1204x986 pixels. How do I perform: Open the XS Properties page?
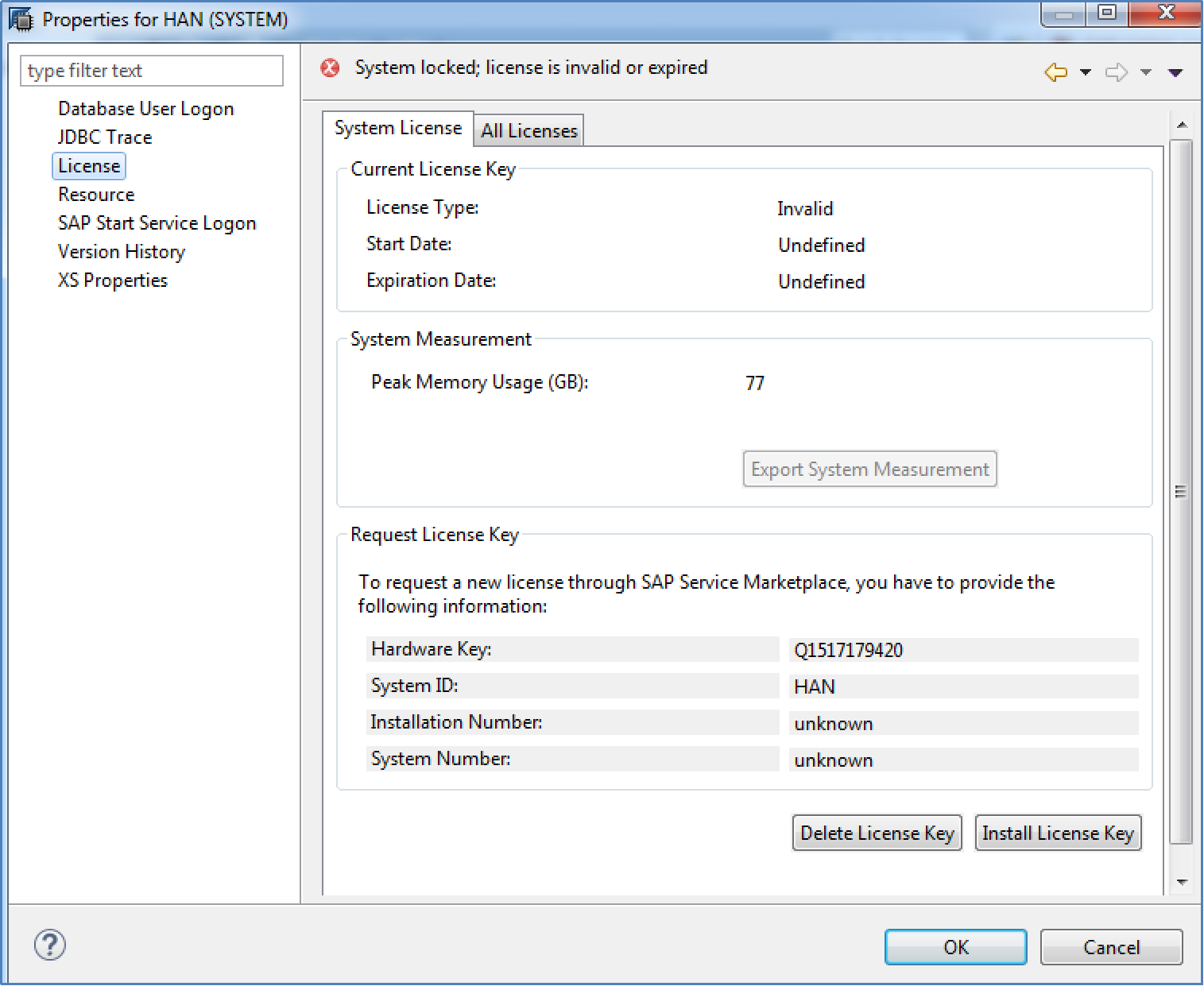click(x=112, y=280)
